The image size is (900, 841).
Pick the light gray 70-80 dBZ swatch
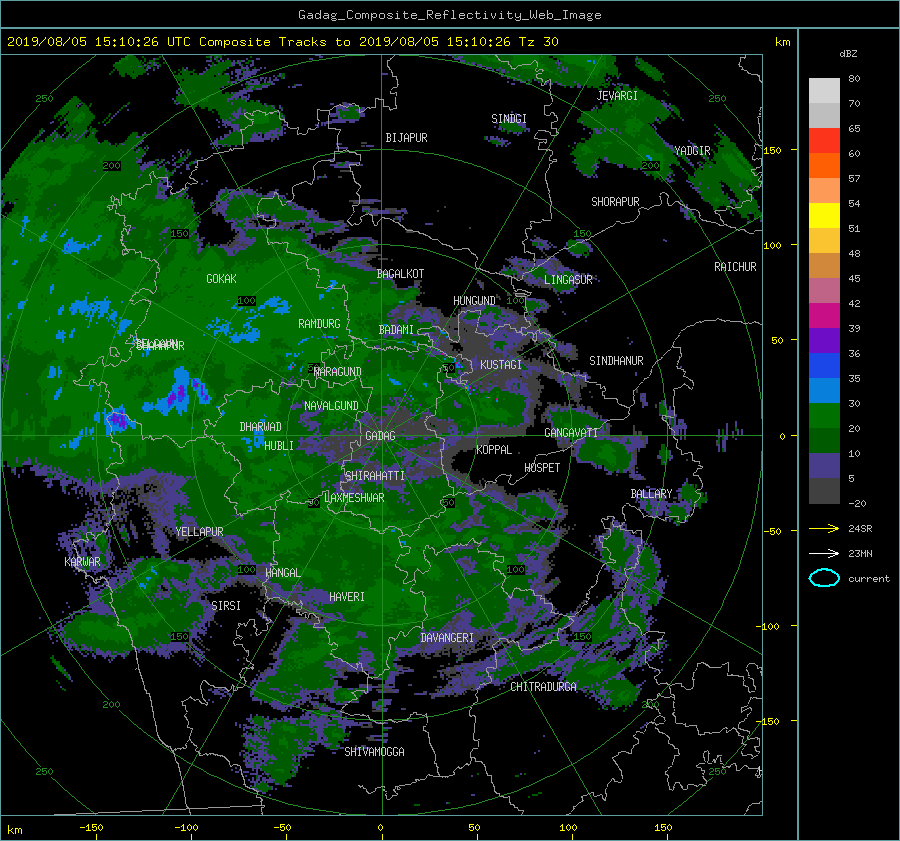(824, 91)
